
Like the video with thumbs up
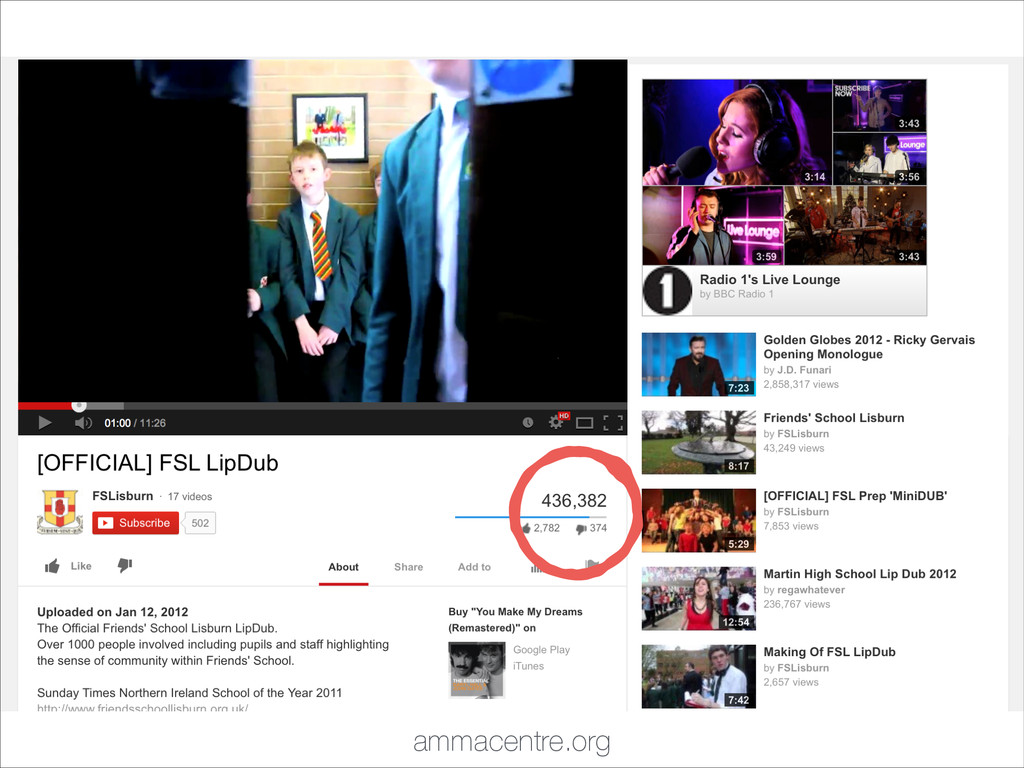tap(68, 566)
